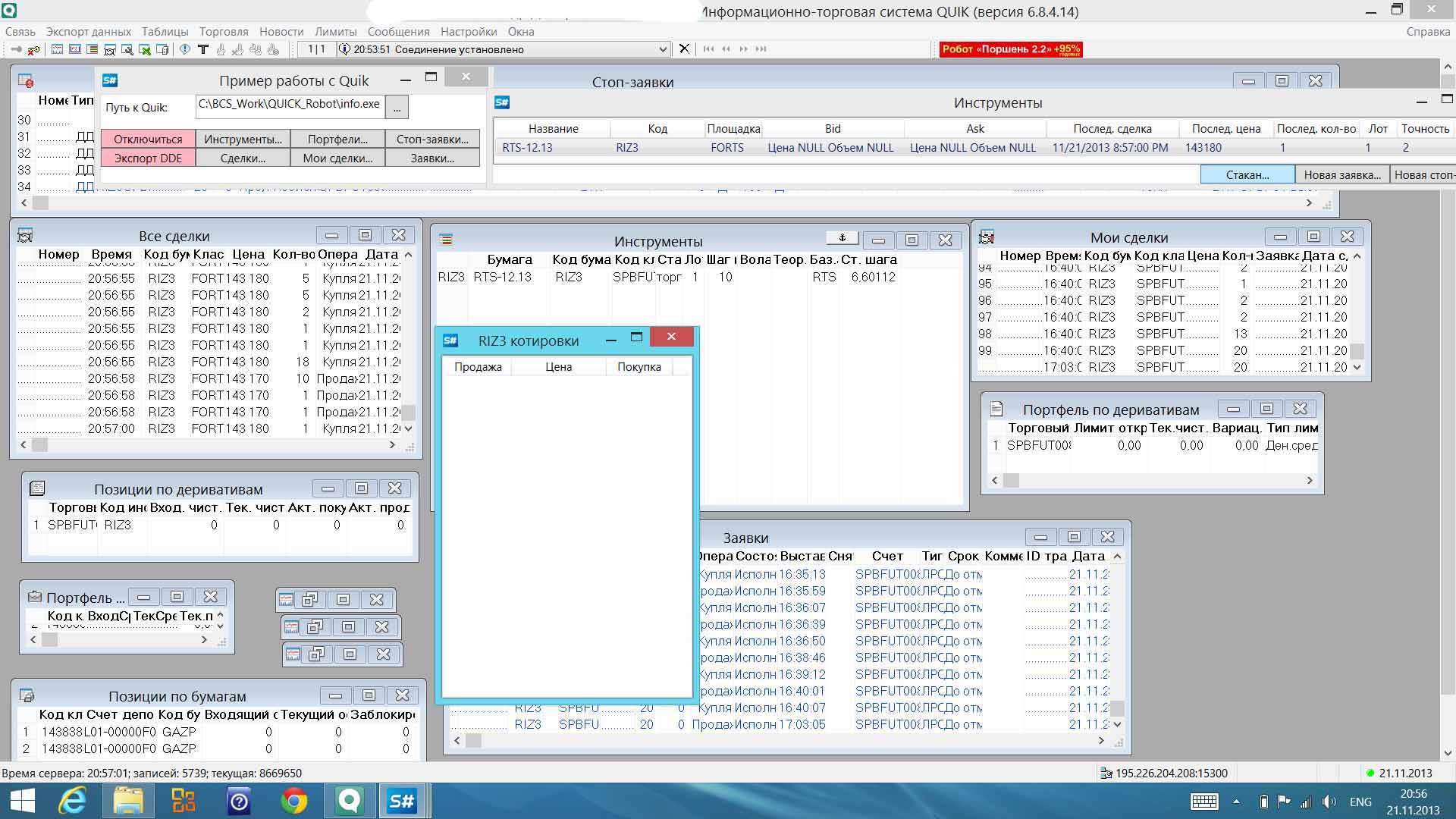Click the pin button in Инструменты window title
This screenshot has height=819, width=1456.
tap(842, 238)
